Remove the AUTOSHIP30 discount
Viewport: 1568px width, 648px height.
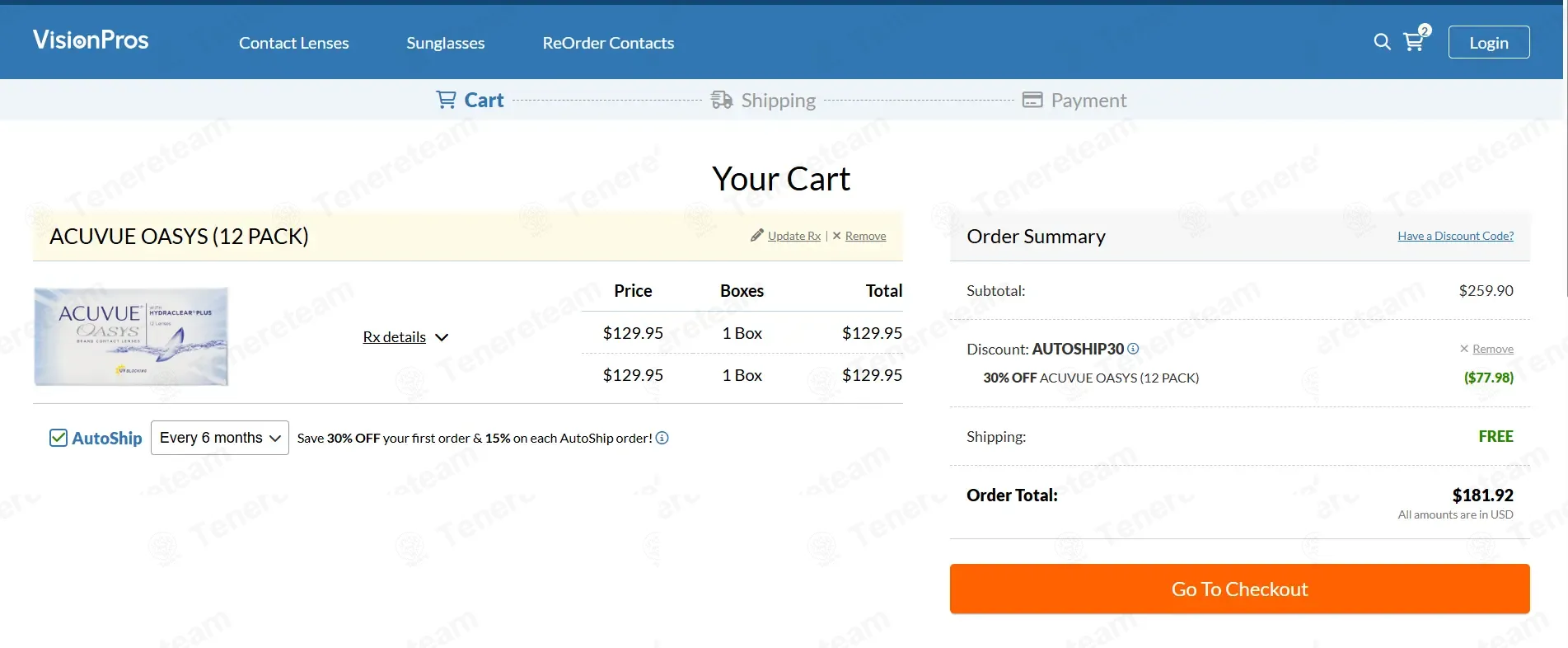pyautogui.click(x=1492, y=349)
